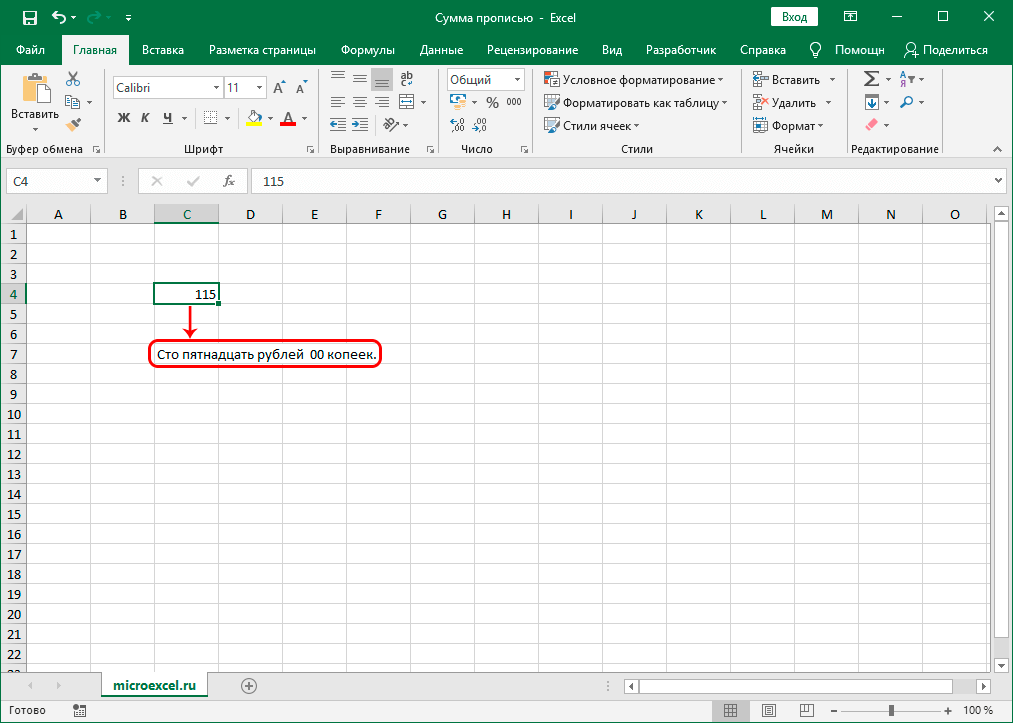Align text to middle of cell

[x=360, y=79]
